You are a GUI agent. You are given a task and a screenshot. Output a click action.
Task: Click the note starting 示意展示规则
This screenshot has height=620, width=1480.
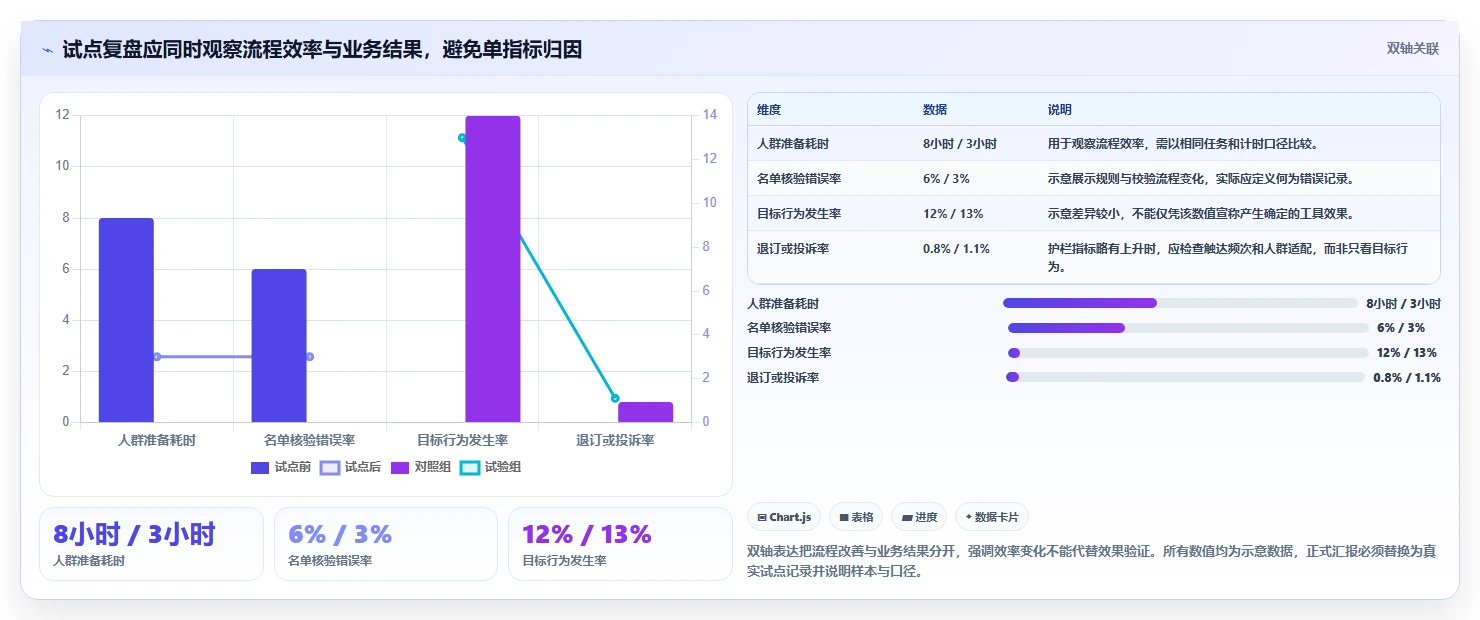1201,179
